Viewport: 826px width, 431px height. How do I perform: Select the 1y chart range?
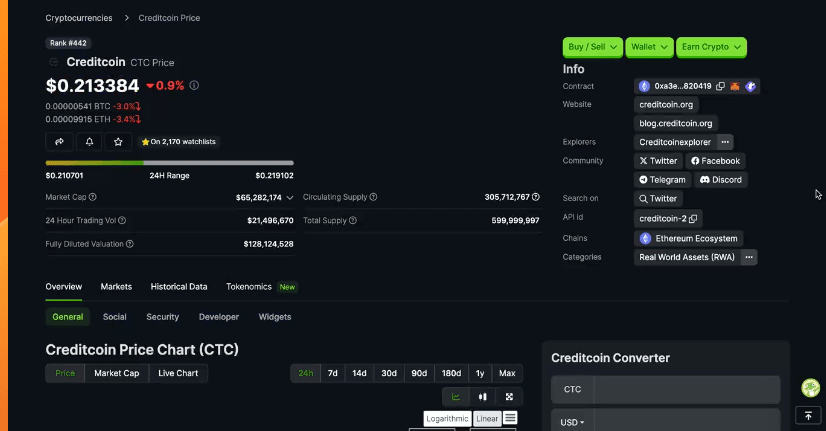(480, 373)
